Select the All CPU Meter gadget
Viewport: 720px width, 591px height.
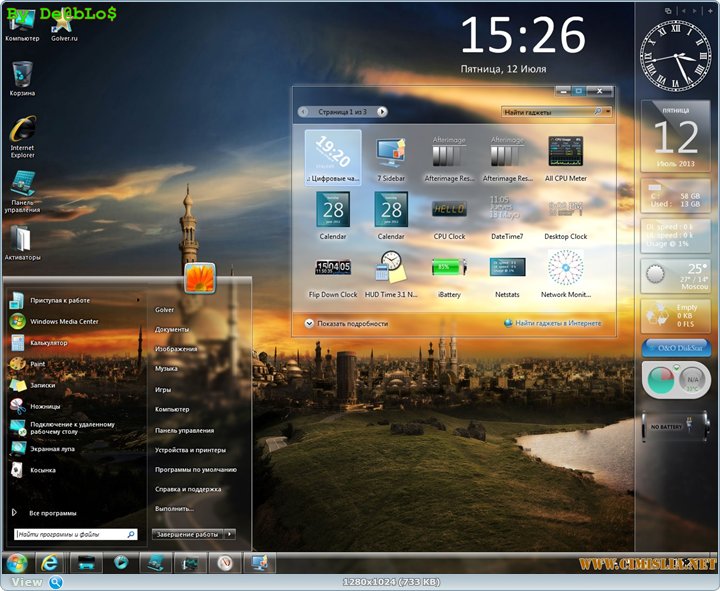pos(566,153)
